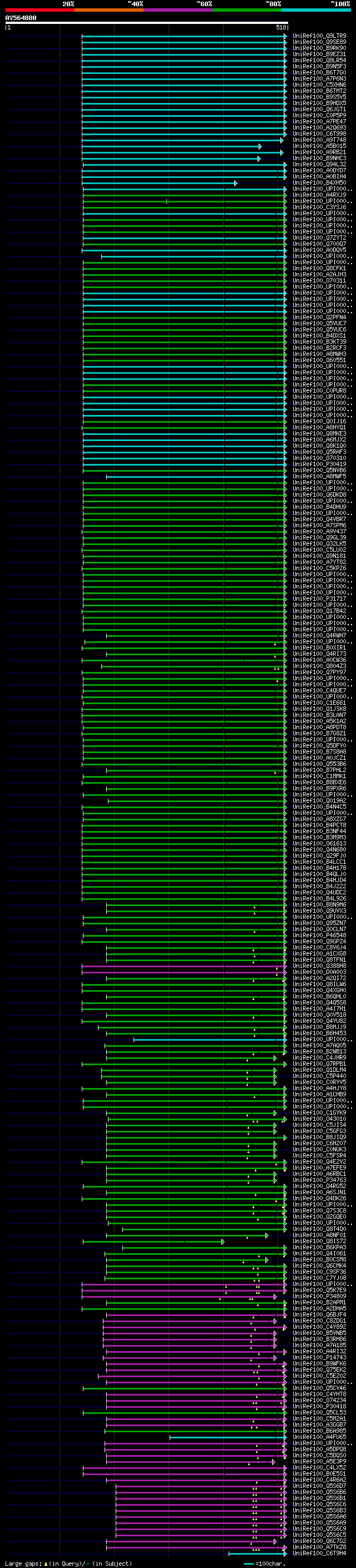
Task: Select hit label UniRef100_Q8LR54
Action: [x=319, y=60]
